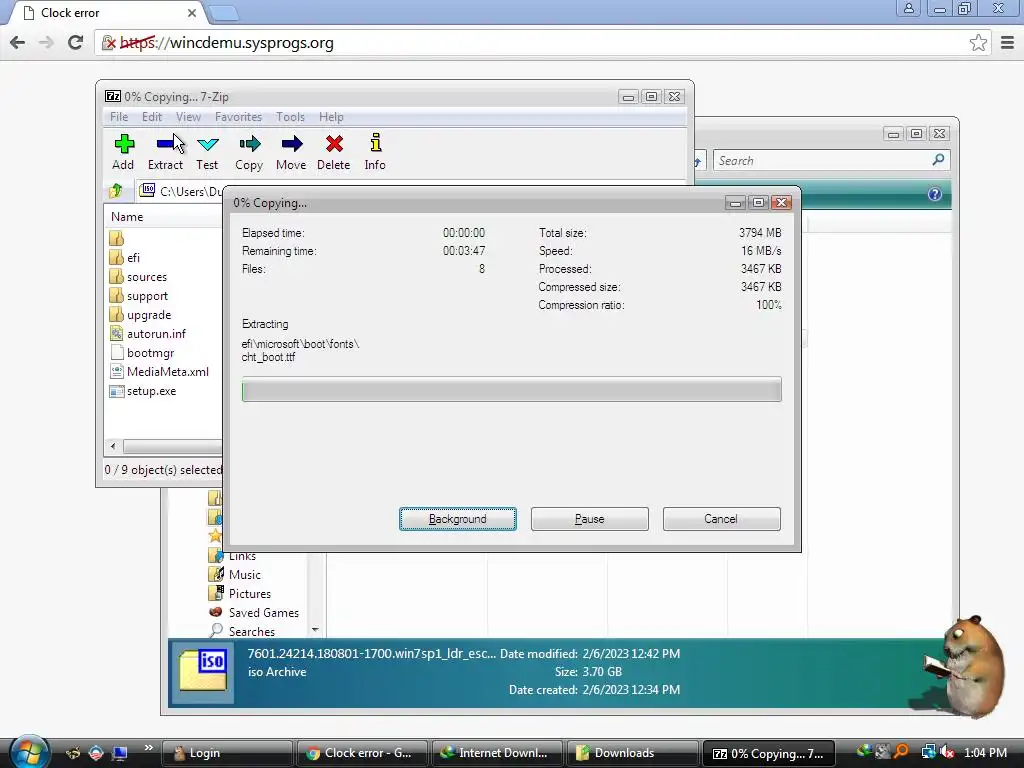Open Saved Games in Explorer sidebar
Viewport: 1024px width, 768px height.
click(263, 613)
